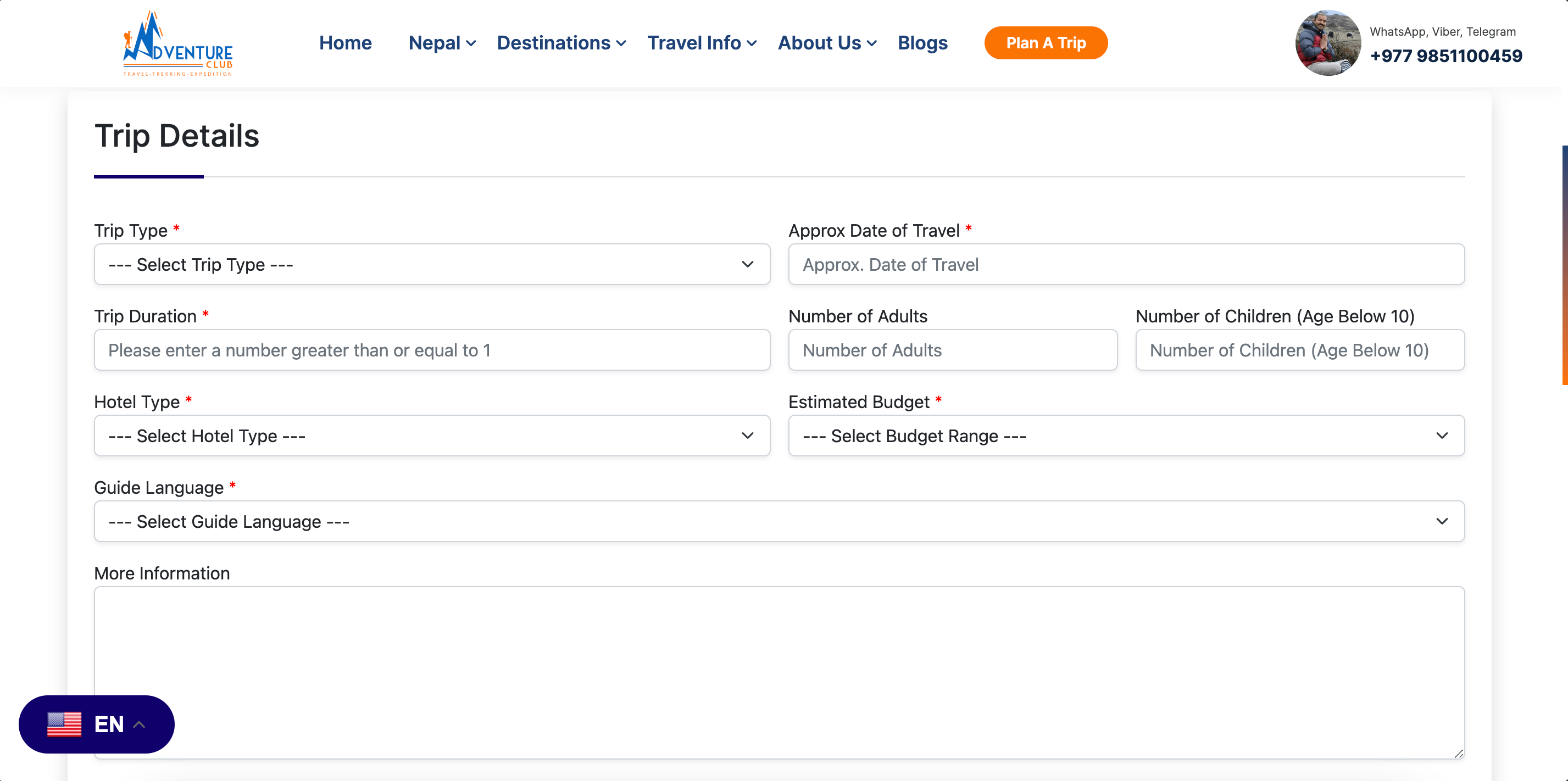Click the profile photo avatar
This screenshot has width=1568, height=781.
point(1327,43)
